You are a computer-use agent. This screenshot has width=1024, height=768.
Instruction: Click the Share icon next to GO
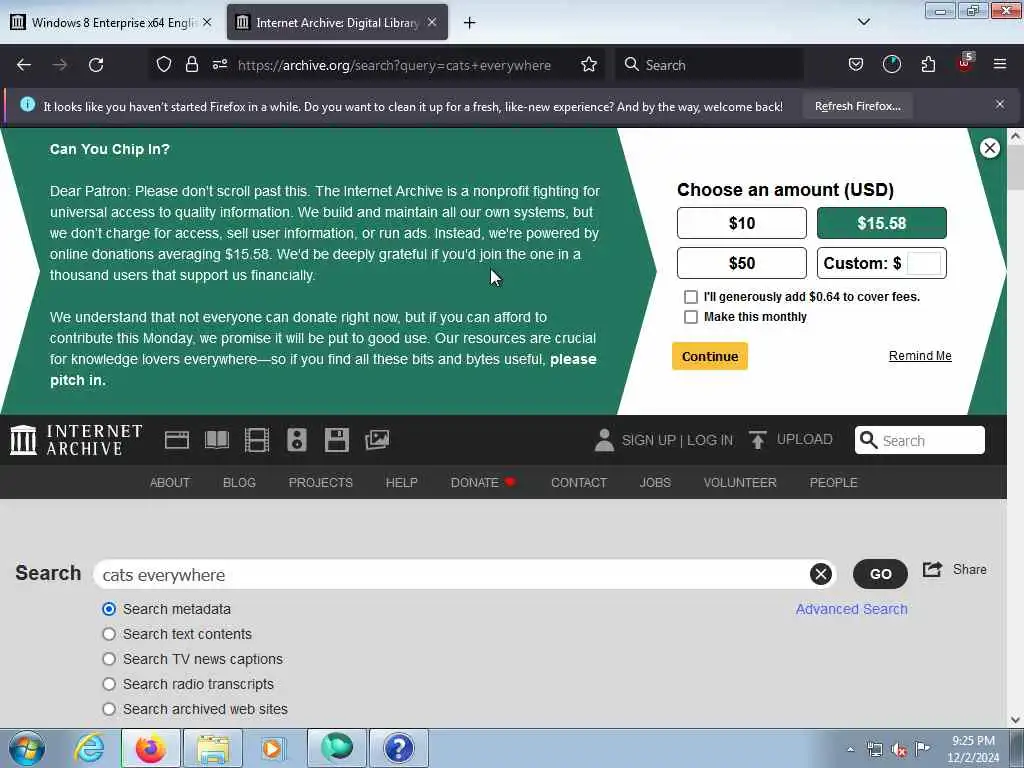(x=933, y=569)
